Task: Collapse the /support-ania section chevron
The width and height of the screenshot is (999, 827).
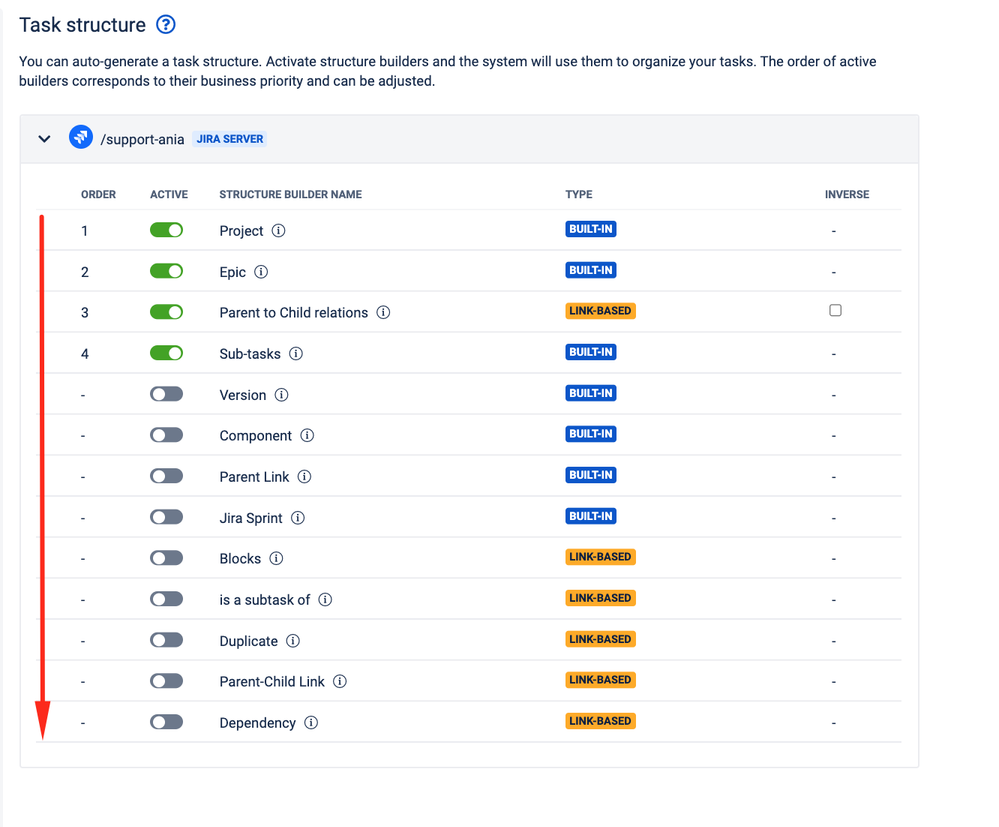Action: pos(44,138)
